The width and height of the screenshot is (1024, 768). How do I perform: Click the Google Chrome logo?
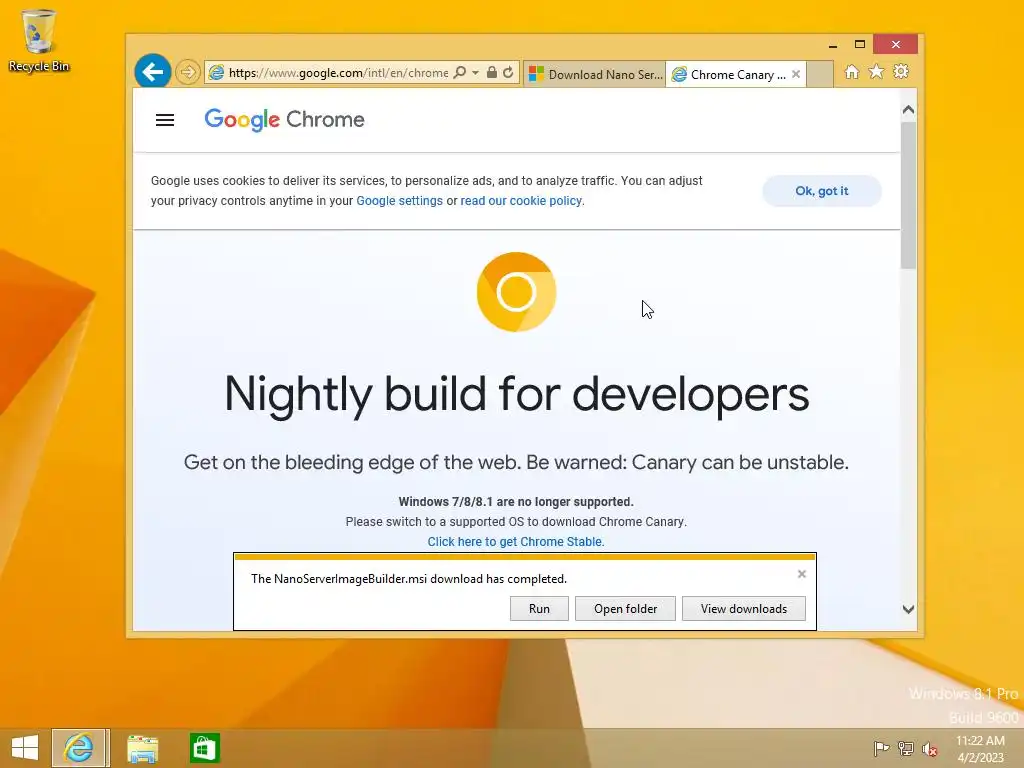284,120
